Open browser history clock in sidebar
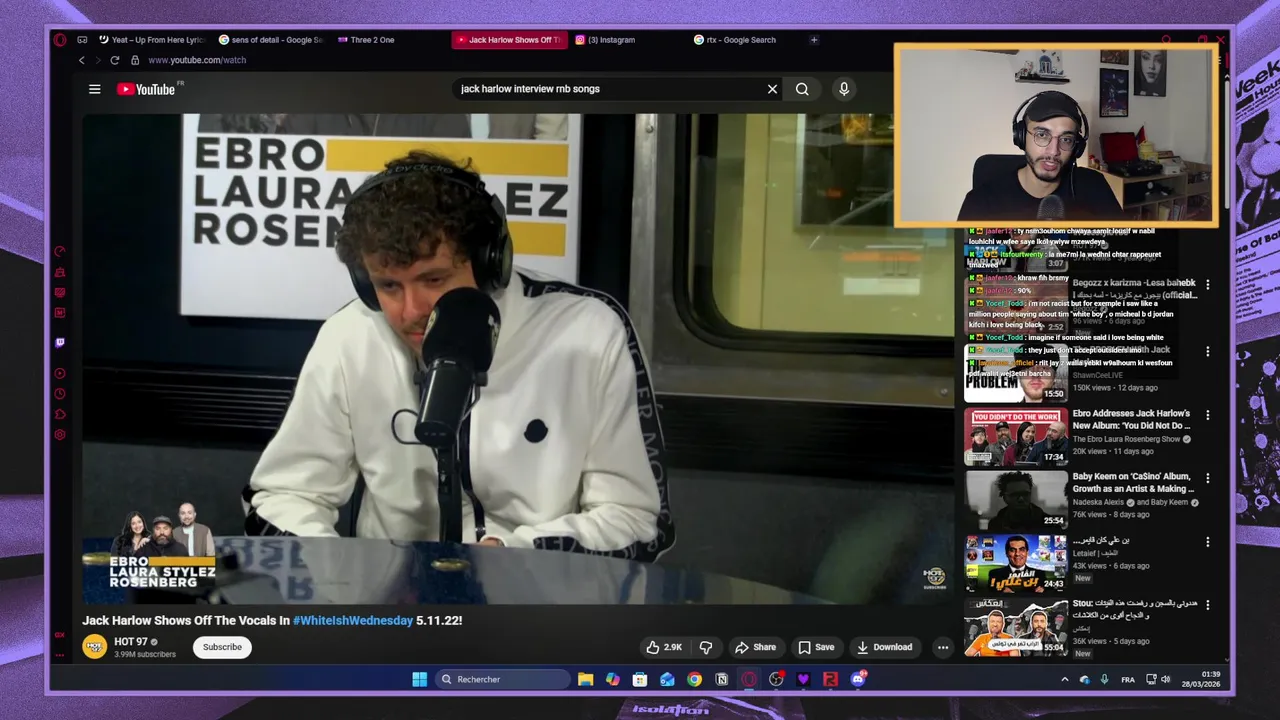The image size is (1280, 720). (x=60, y=394)
